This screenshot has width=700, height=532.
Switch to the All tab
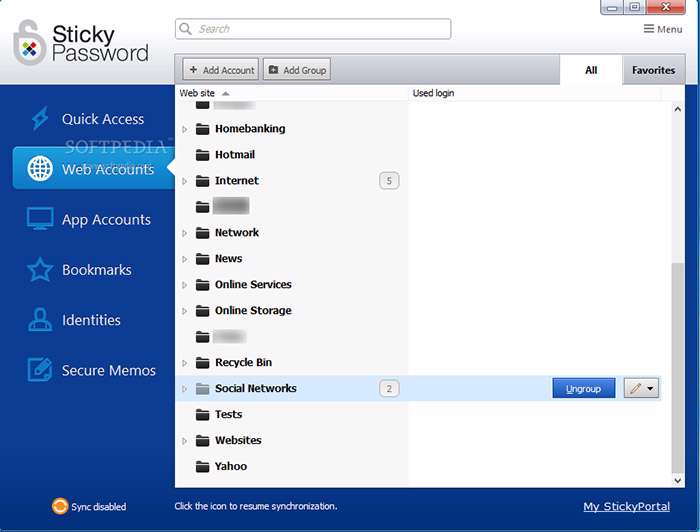(591, 70)
